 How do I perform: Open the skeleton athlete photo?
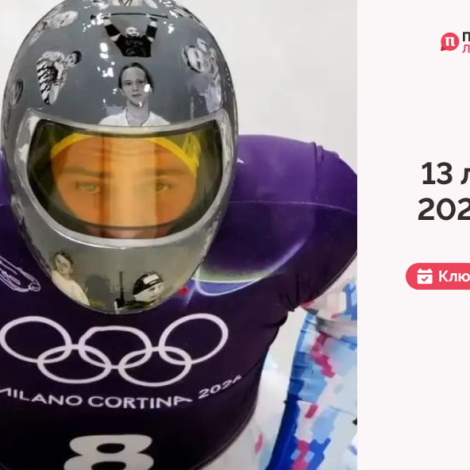178,235
